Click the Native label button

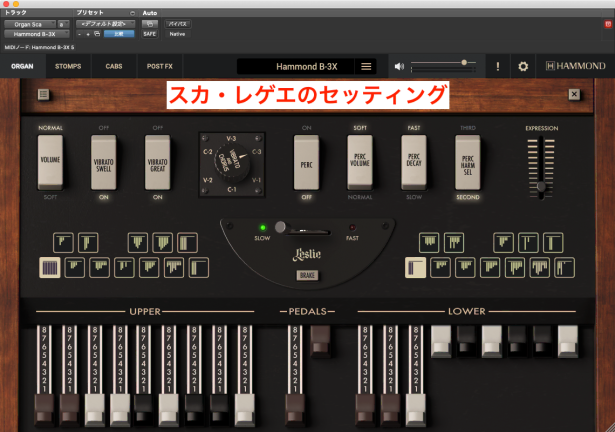pos(177,34)
